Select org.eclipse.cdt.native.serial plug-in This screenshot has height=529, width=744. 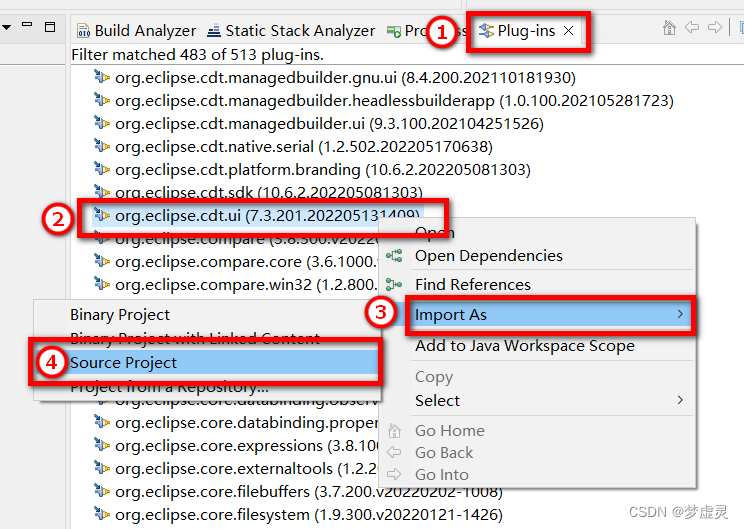pos(293,147)
